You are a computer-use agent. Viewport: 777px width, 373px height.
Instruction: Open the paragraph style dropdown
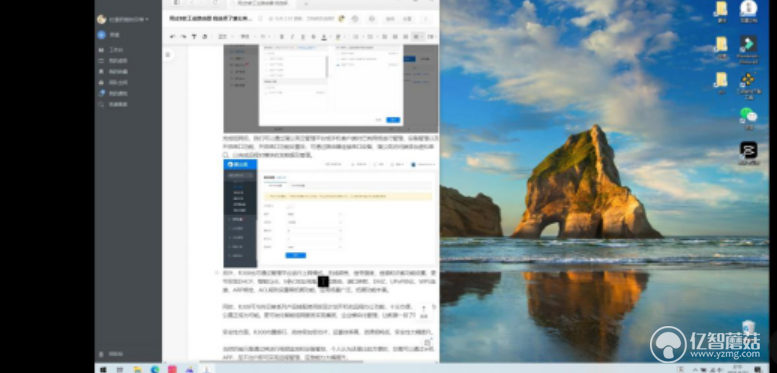pyautogui.click(x=224, y=37)
